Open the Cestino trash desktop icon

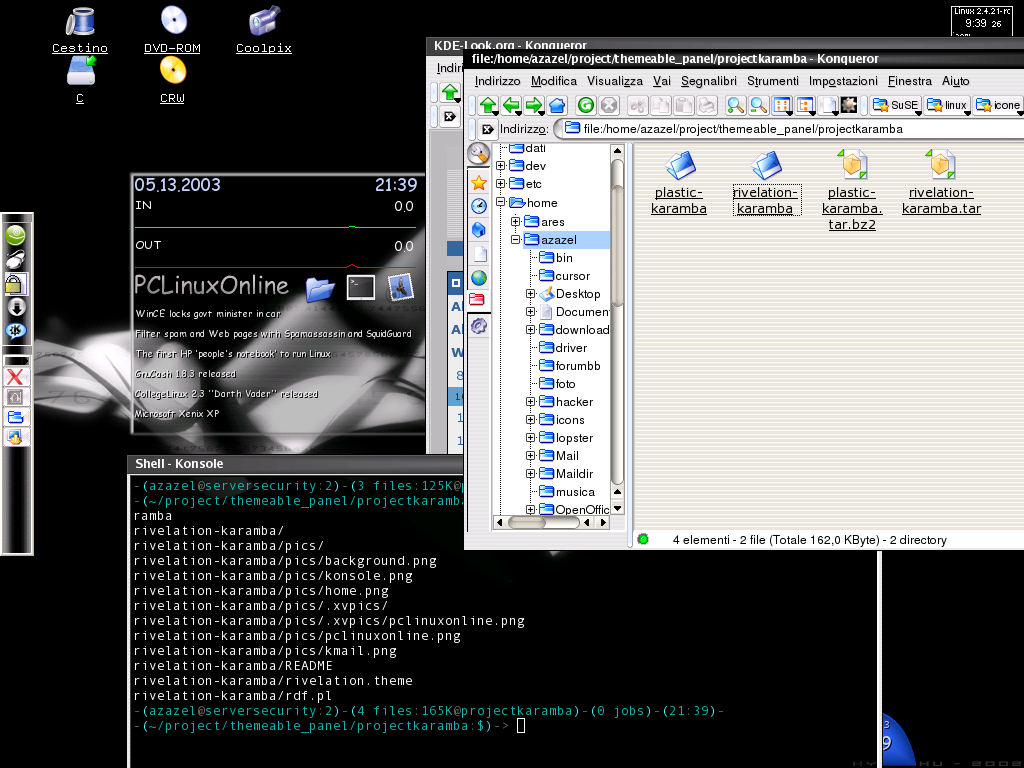click(x=80, y=30)
